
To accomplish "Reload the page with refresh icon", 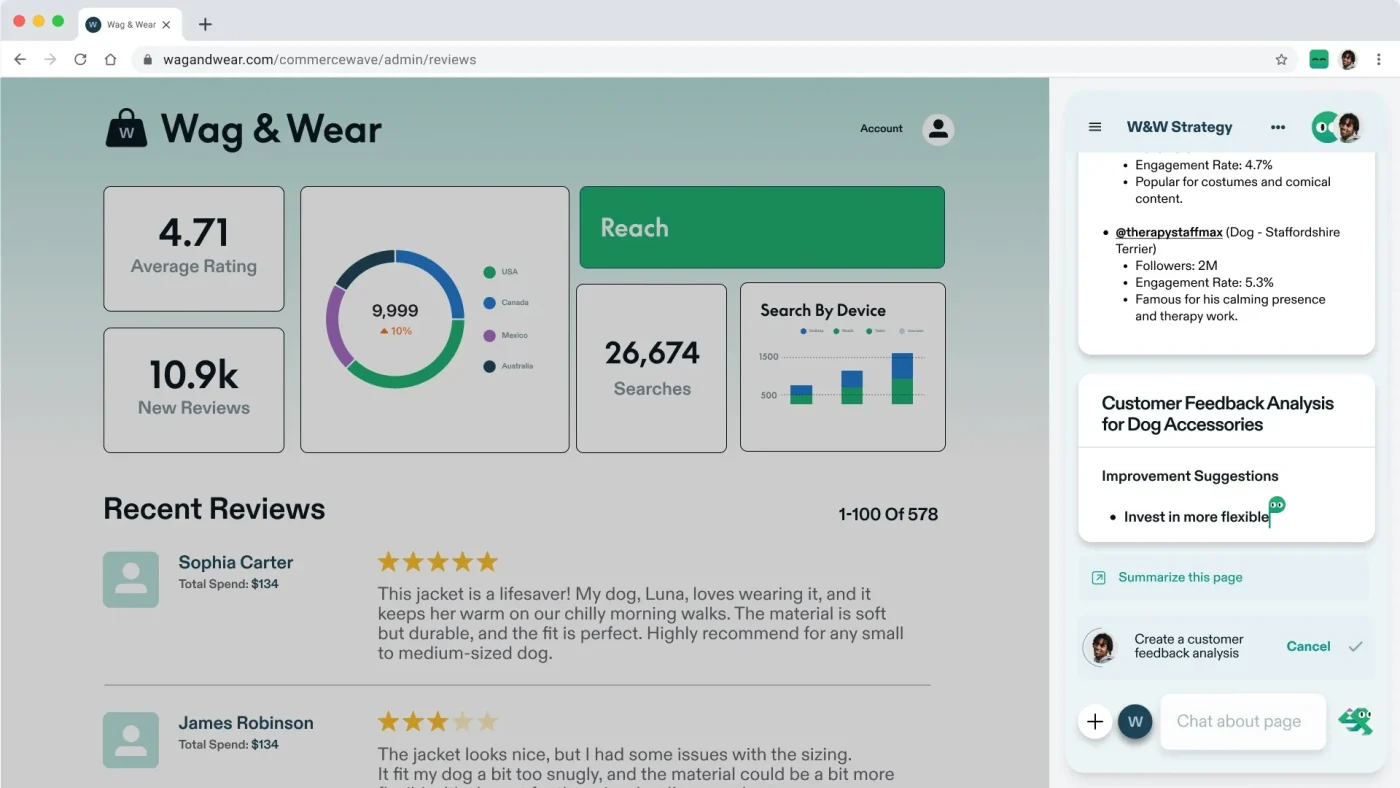I will (80, 60).
